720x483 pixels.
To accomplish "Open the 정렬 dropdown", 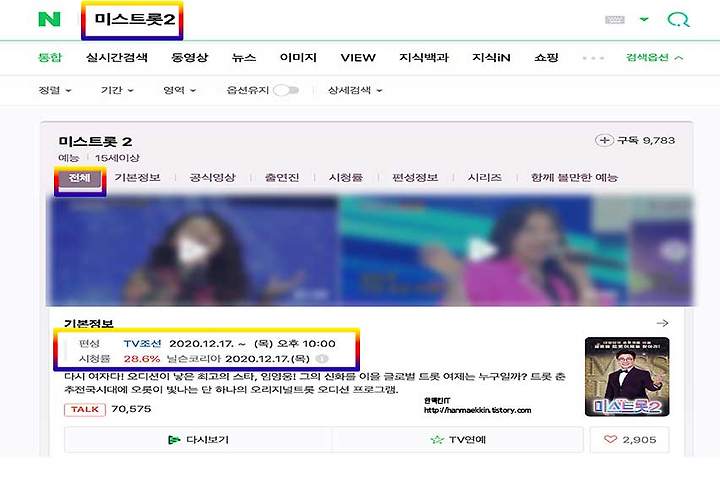I will pos(55,90).
